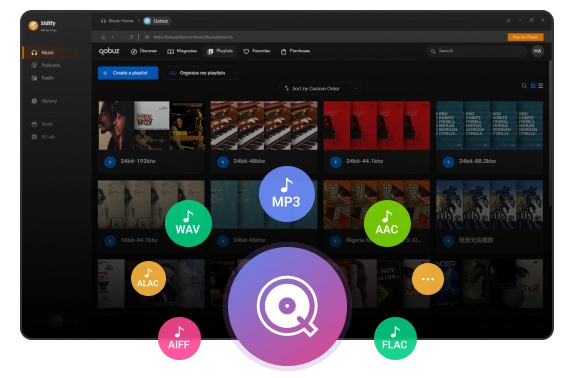Play the 24bit-192khz playlist
This screenshot has height=378, width=575.
point(110,162)
